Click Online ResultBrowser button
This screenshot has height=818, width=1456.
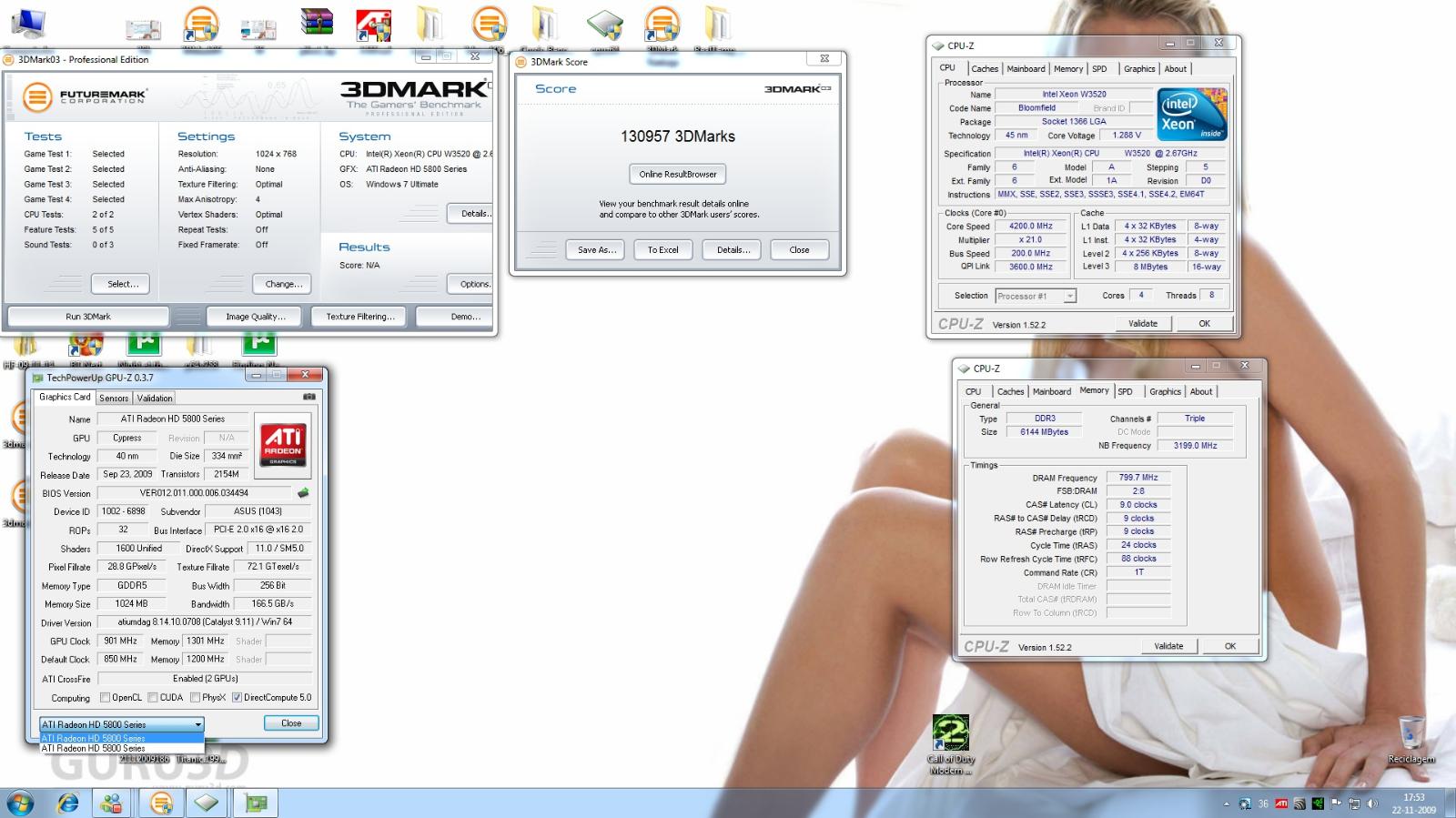[678, 174]
